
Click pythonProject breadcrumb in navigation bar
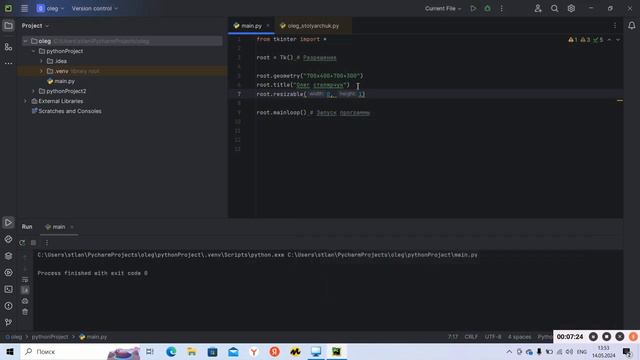[x=50, y=337]
